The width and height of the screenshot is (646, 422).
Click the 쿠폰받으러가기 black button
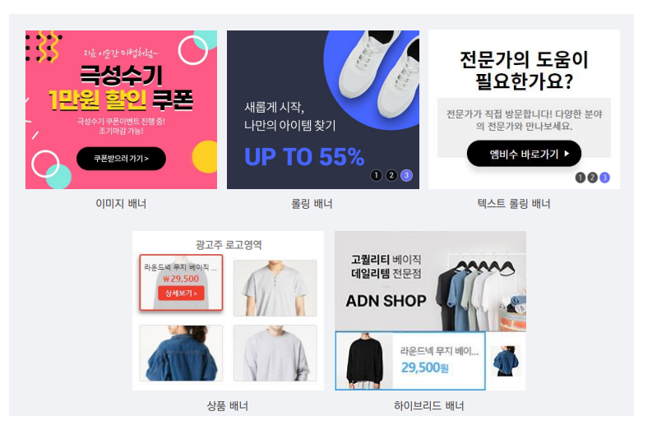pyautogui.click(x=121, y=158)
